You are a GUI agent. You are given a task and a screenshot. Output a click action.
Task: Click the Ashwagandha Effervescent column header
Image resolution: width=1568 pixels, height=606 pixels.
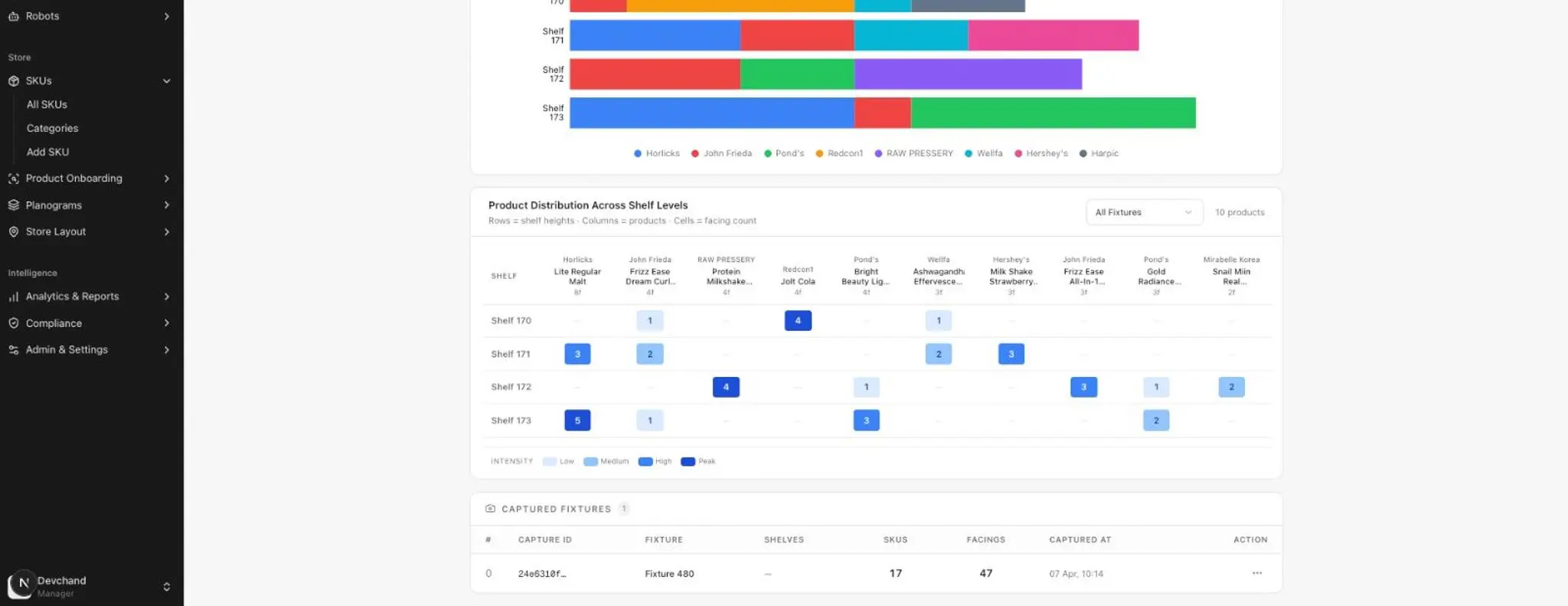coord(939,276)
